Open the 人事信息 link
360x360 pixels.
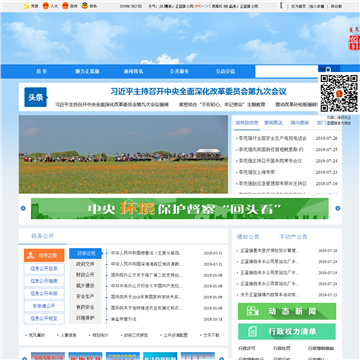68,335
